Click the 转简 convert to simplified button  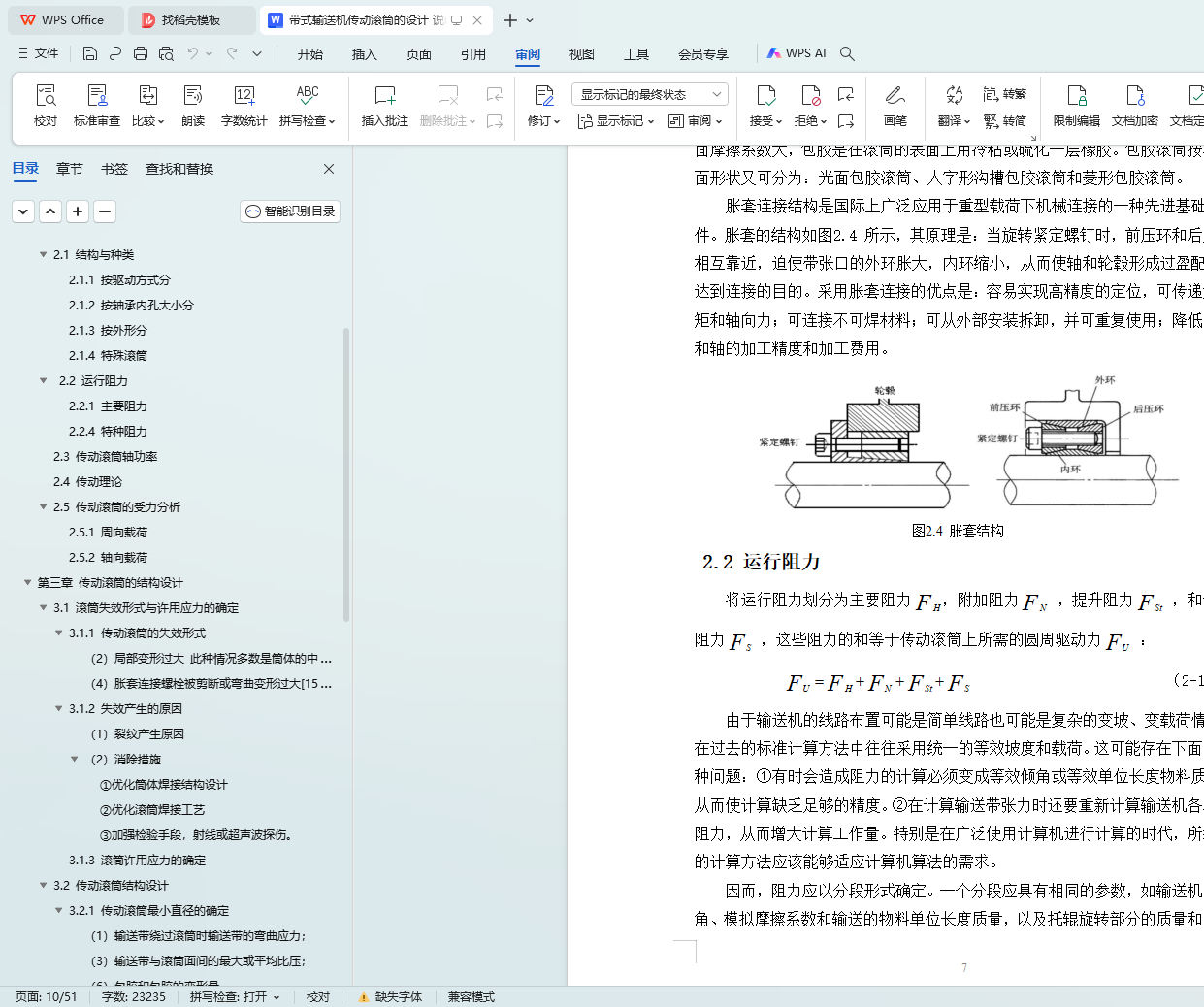point(1005,121)
